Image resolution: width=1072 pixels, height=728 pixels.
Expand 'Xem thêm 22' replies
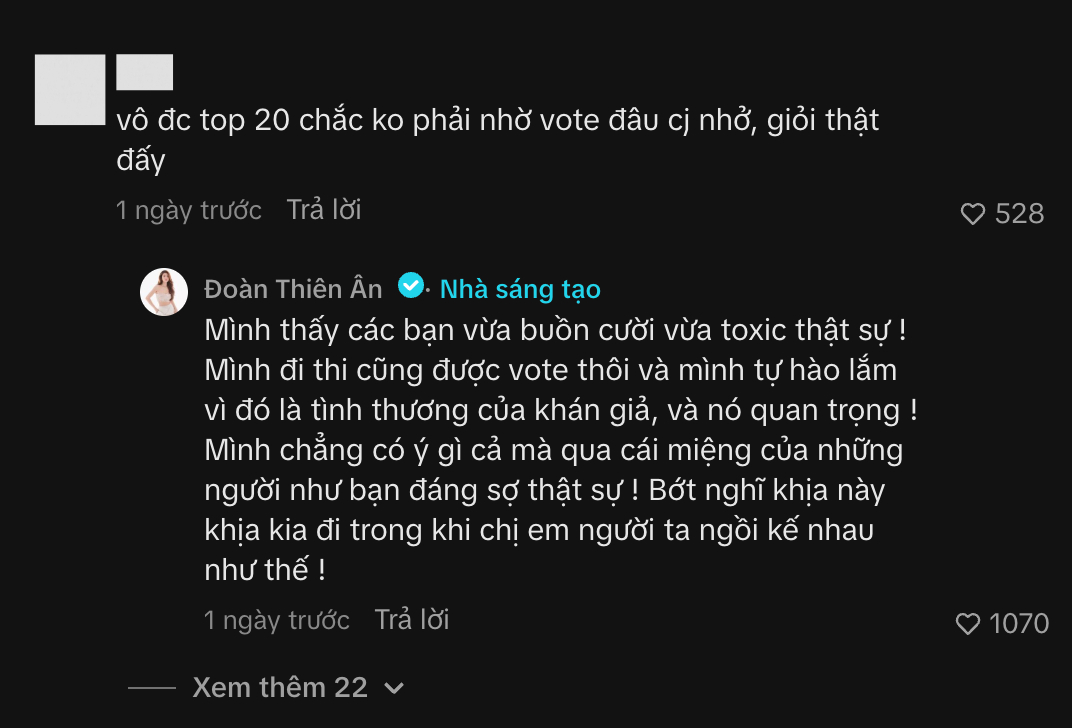(280, 687)
